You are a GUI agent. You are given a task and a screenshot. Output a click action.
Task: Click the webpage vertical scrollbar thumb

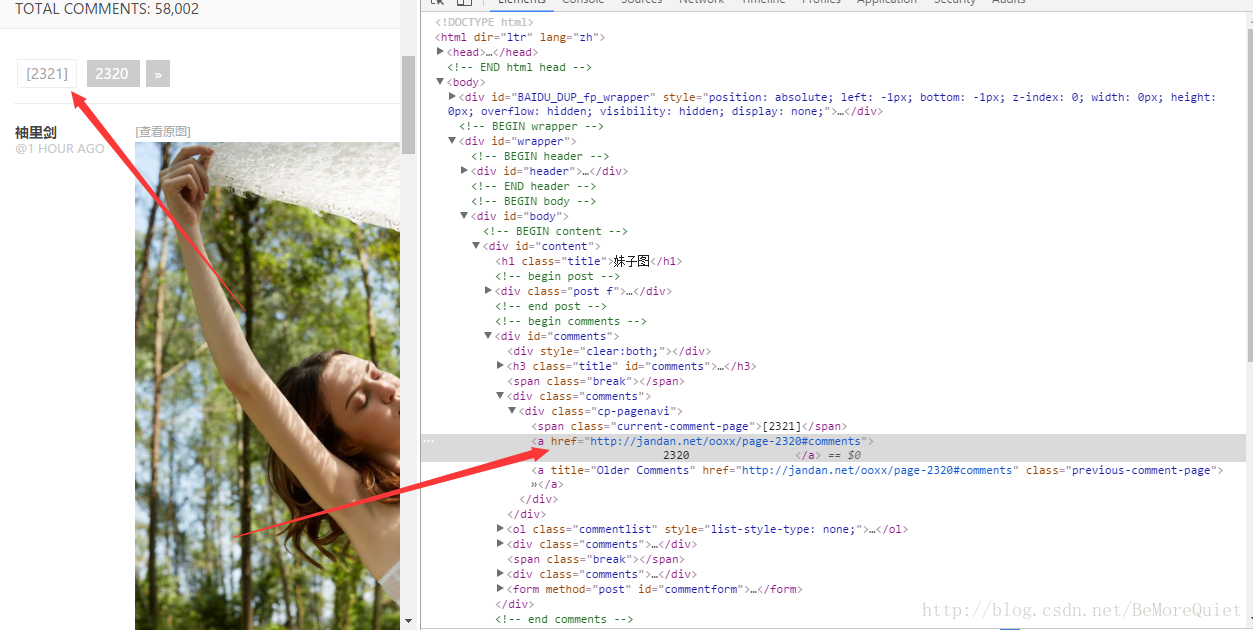pyautogui.click(x=408, y=105)
